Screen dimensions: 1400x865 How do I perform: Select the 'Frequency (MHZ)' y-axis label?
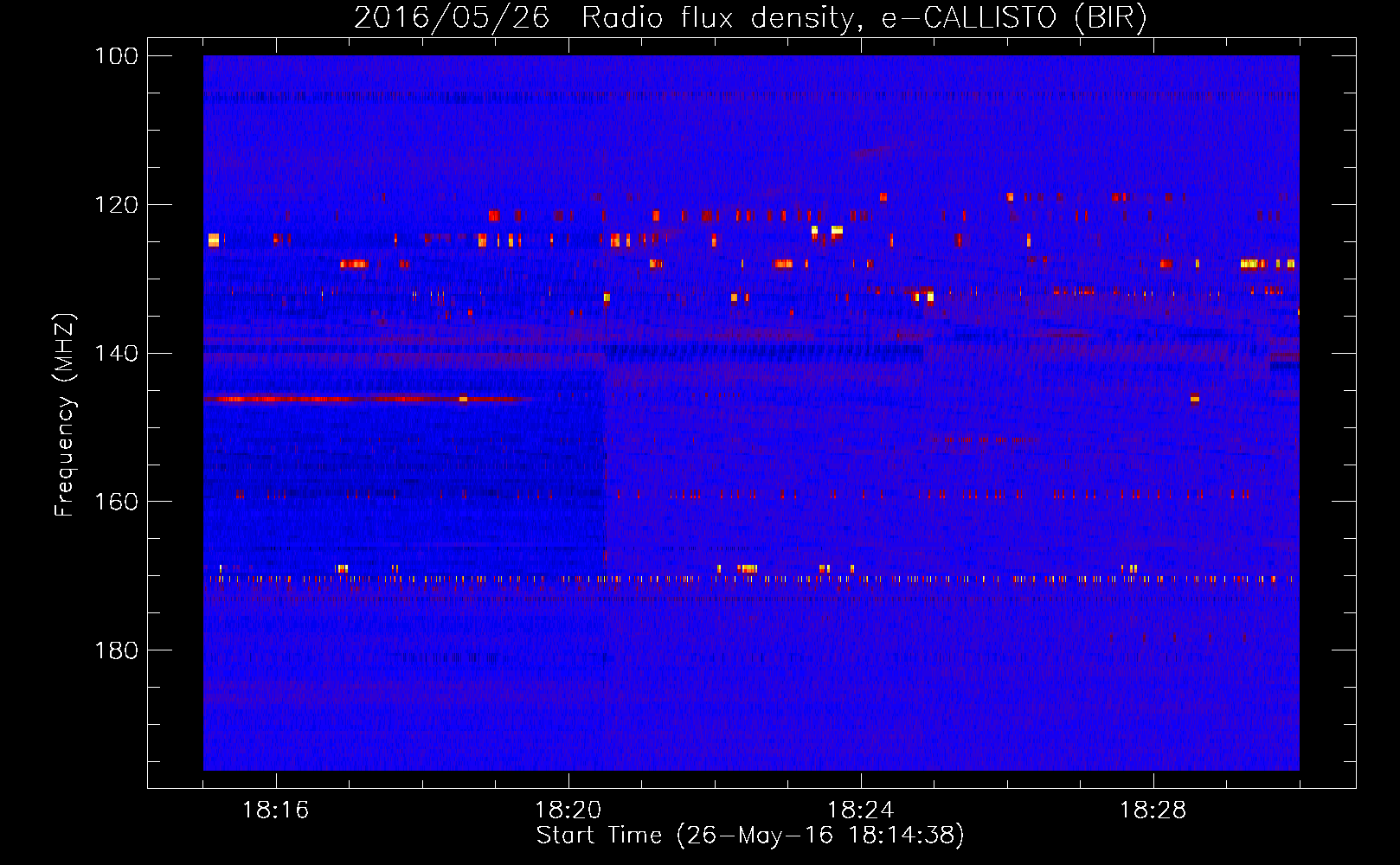[65, 415]
